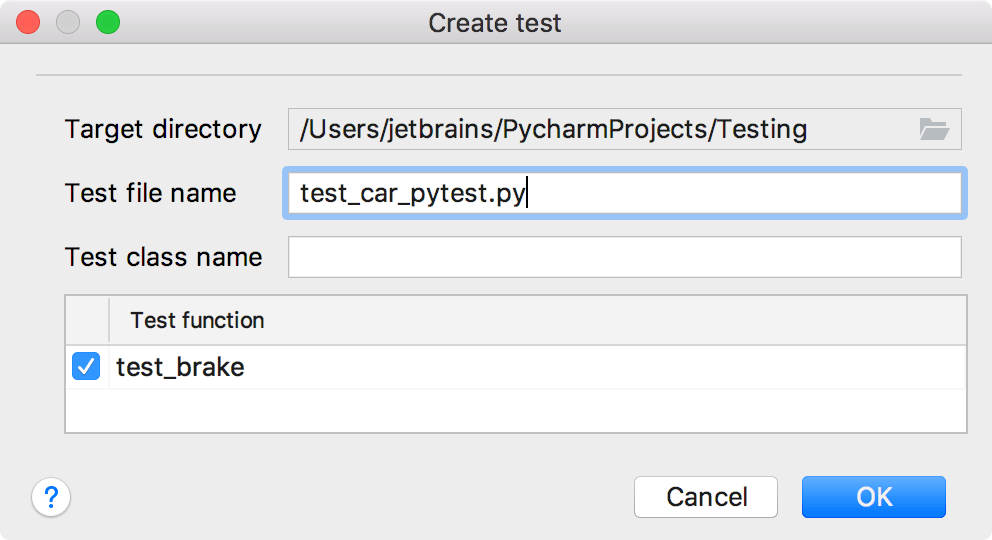Open help with the question mark button
Viewport: 992px width, 540px height.
coord(51,497)
